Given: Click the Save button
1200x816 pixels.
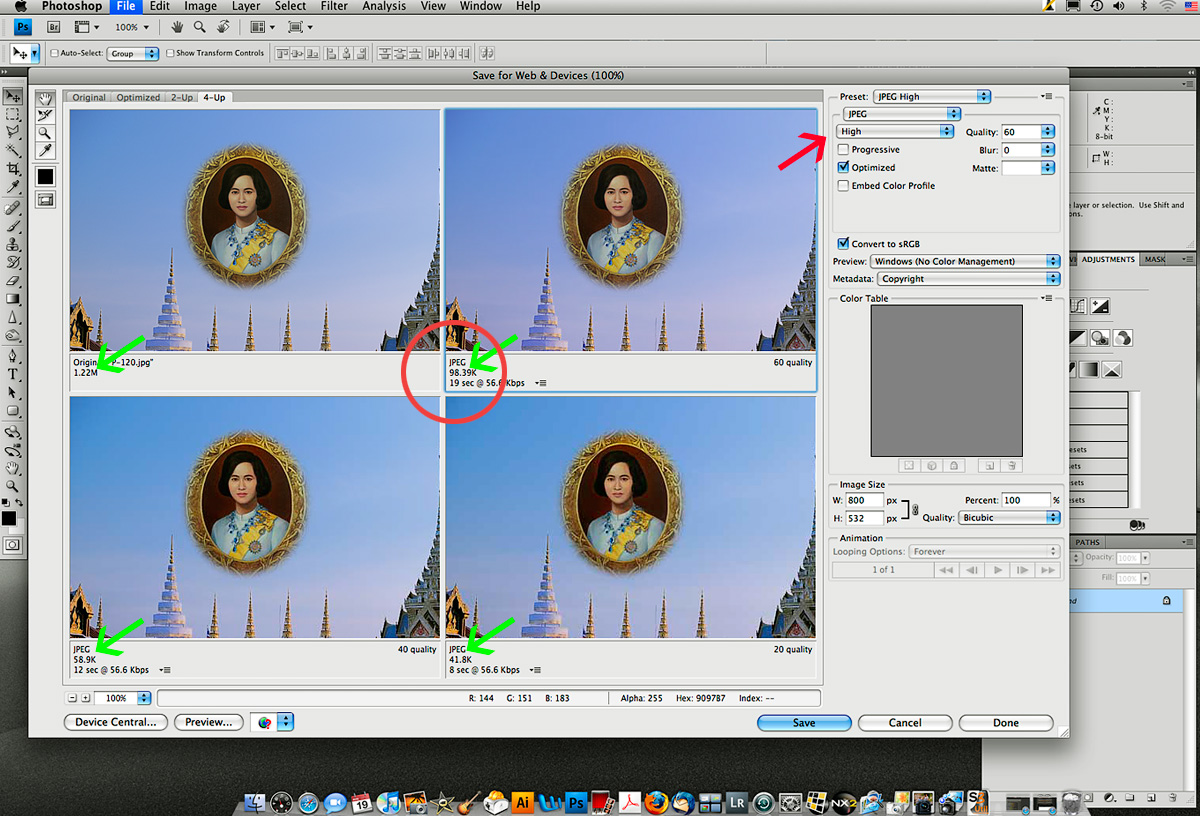Looking at the screenshot, I should (x=804, y=723).
